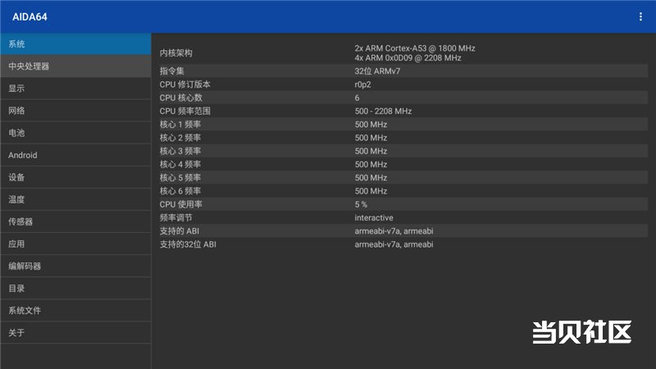Click the 500 - 2208 MHz value

[x=383, y=111]
